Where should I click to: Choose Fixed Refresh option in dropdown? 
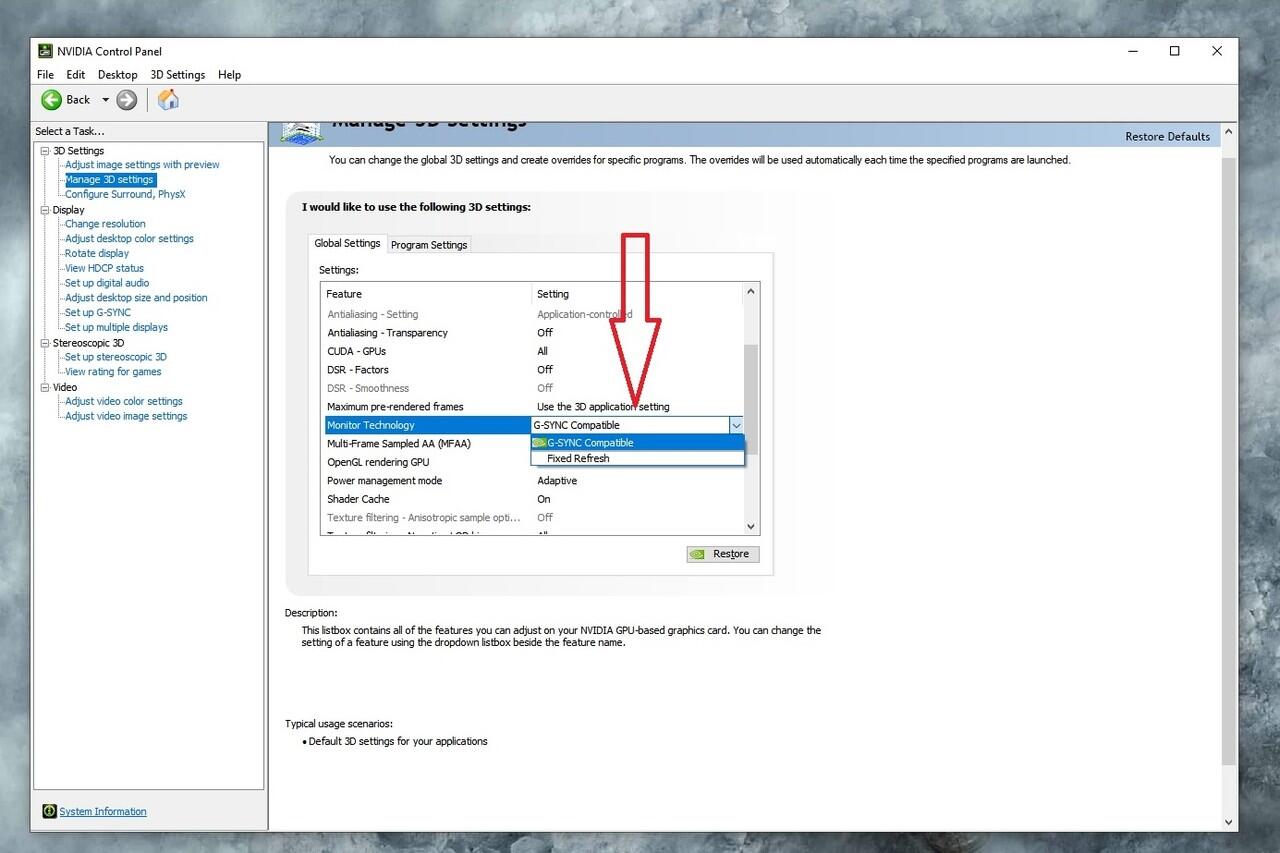pyautogui.click(x=578, y=459)
